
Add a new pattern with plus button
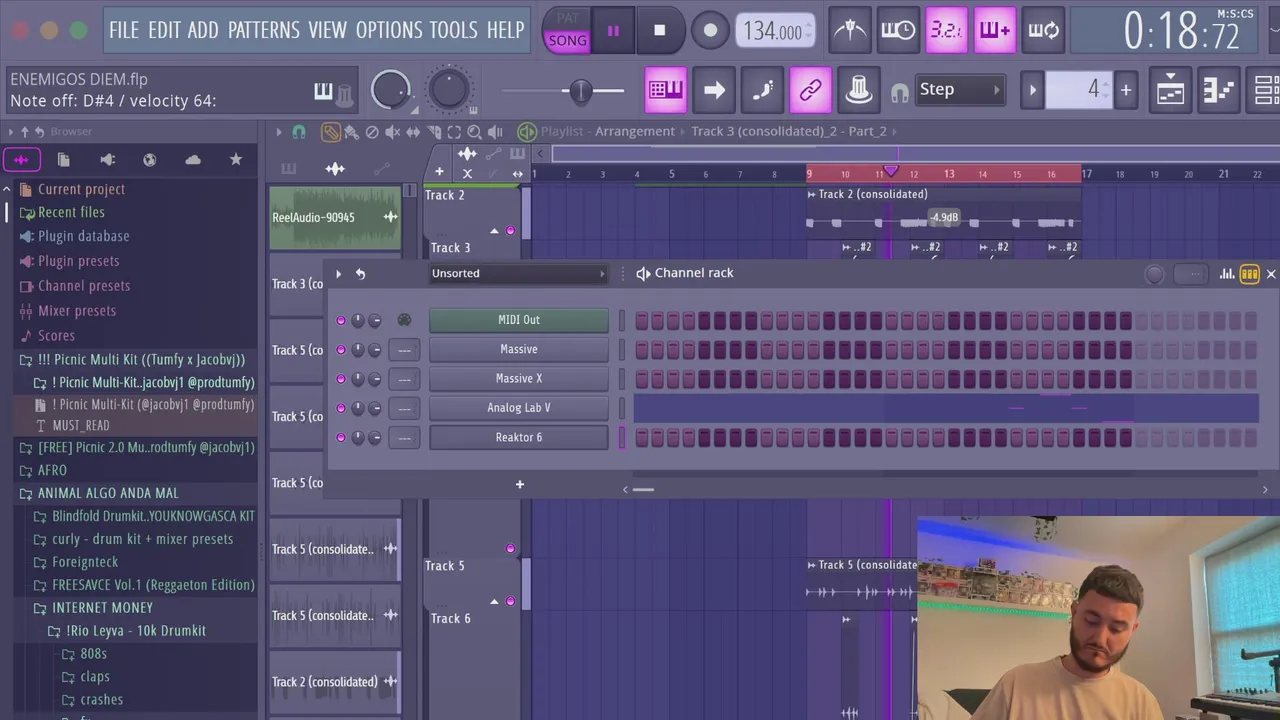coord(1125,90)
